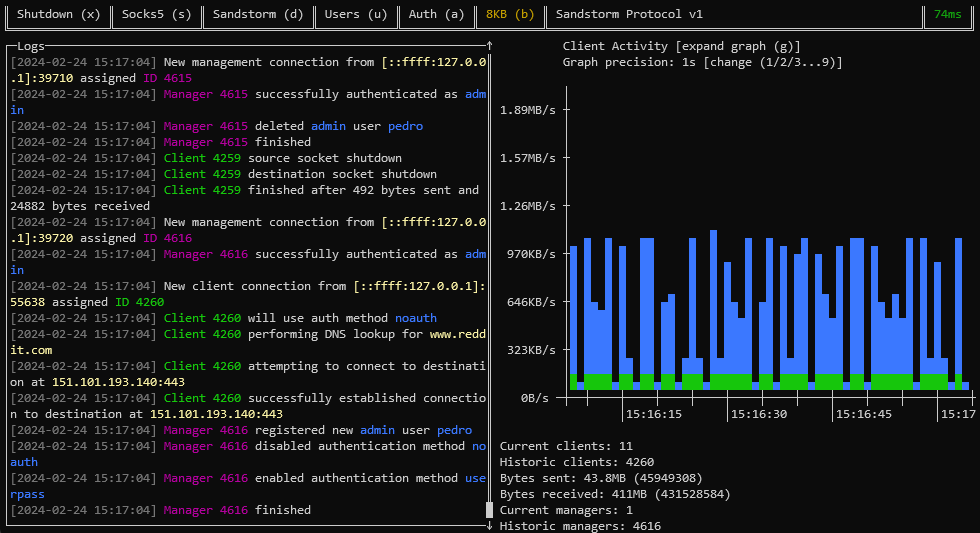
Task: Click the 0B/s axis label
Action: pos(534,398)
